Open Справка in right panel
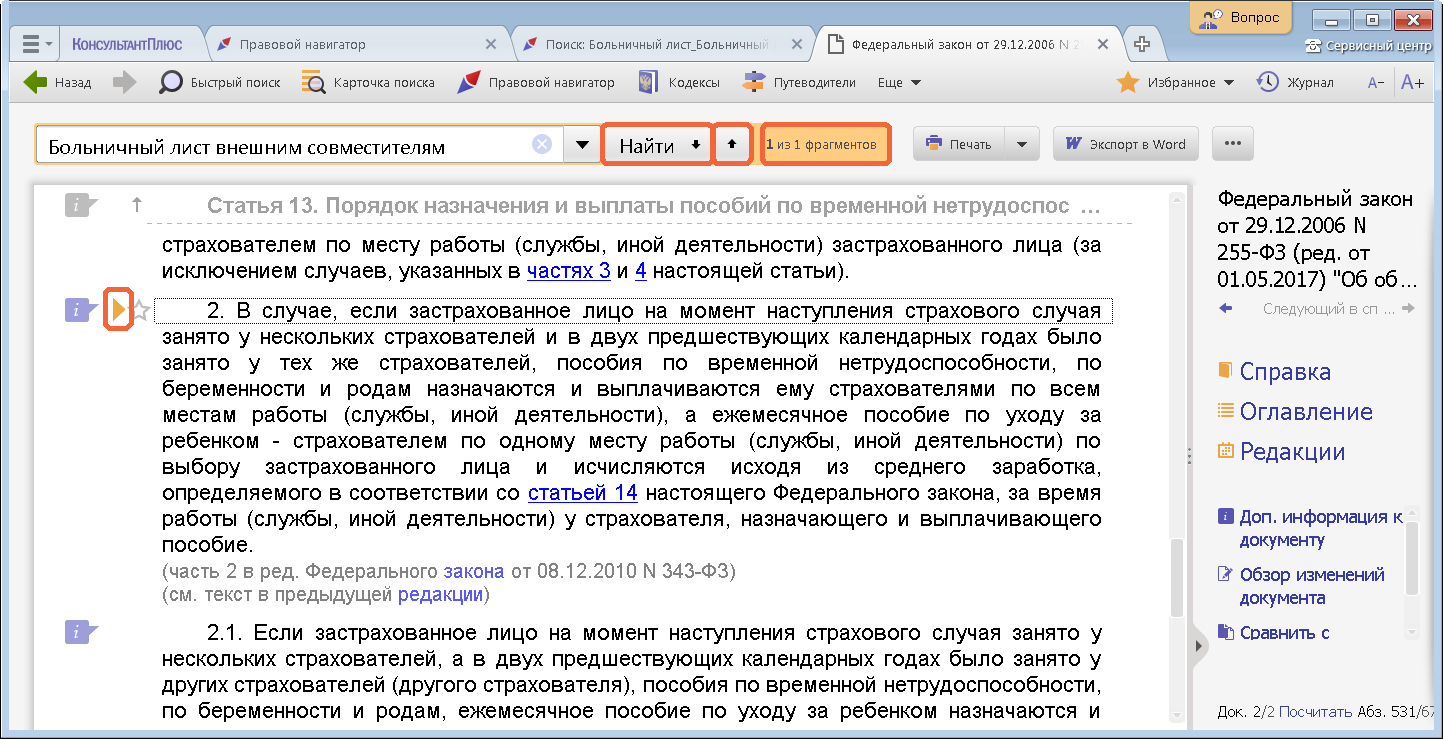 (x=1275, y=372)
